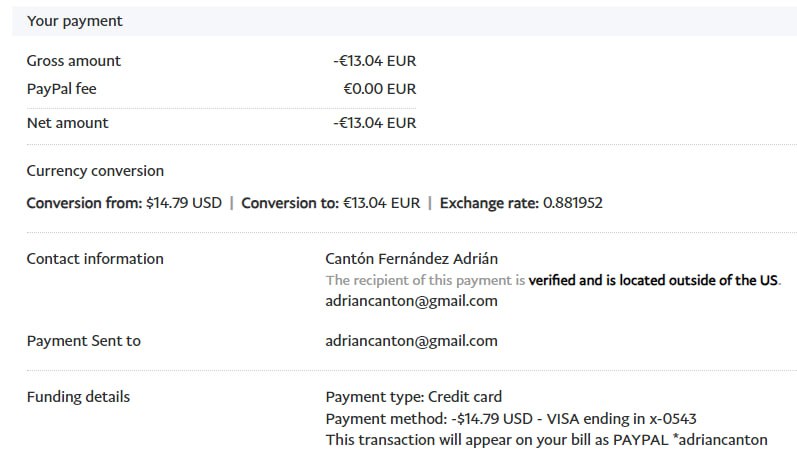This screenshot has width=797, height=457.
Task: Click the Net amount value -€13.04 EUR
Action: point(375,123)
